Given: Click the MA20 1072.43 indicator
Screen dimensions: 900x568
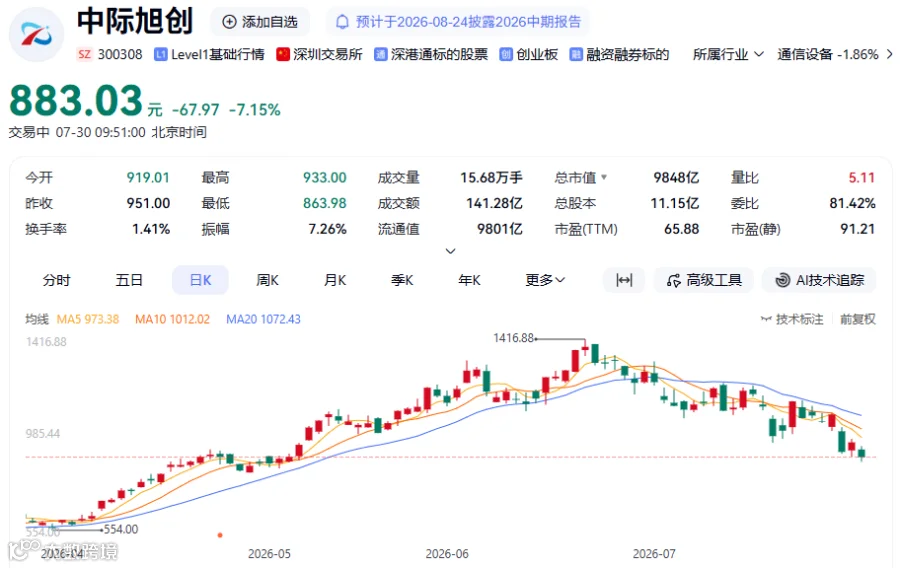Looking at the screenshot, I should click(263, 319).
